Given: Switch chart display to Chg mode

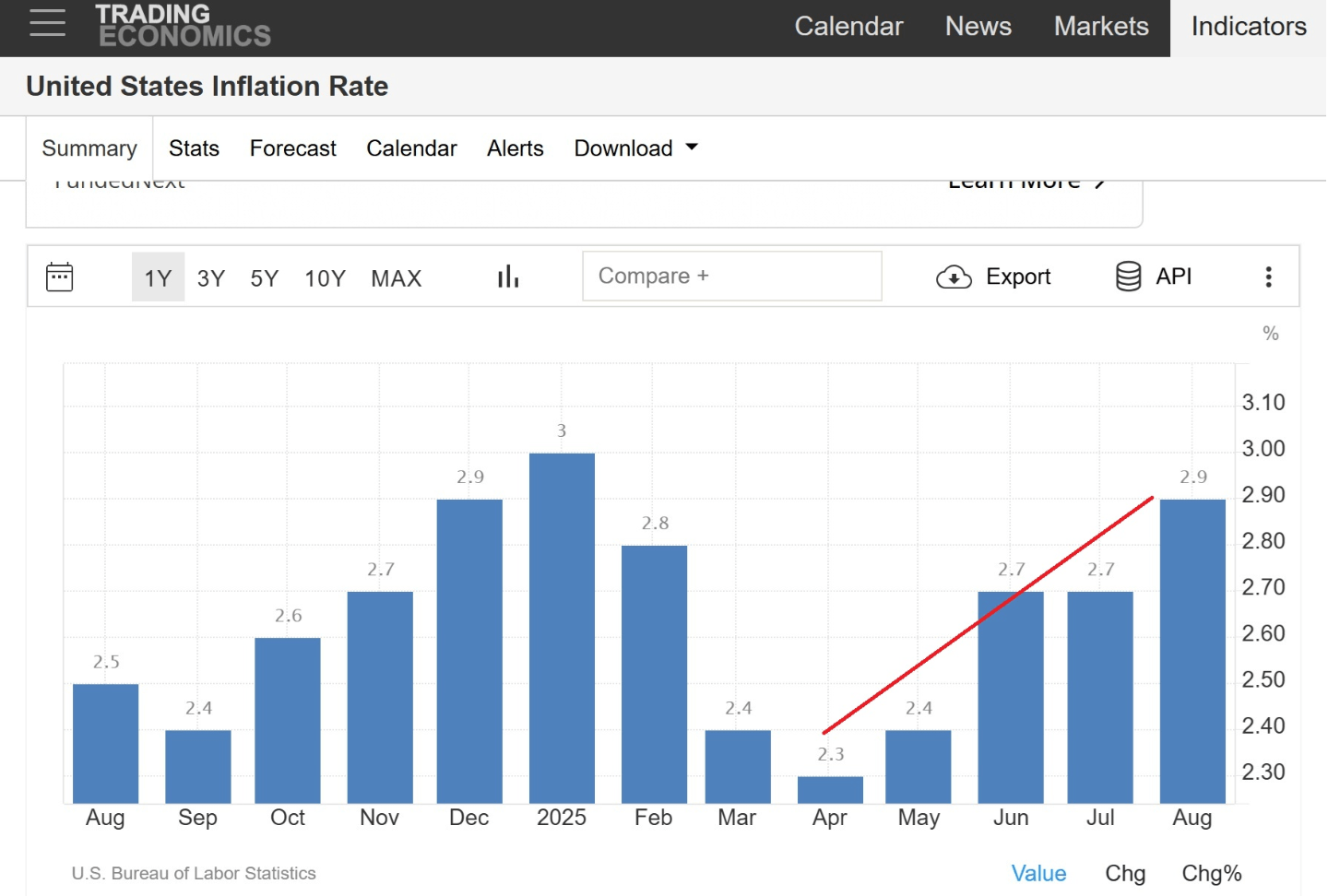Looking at the screenshot, I should [1125, 873].
